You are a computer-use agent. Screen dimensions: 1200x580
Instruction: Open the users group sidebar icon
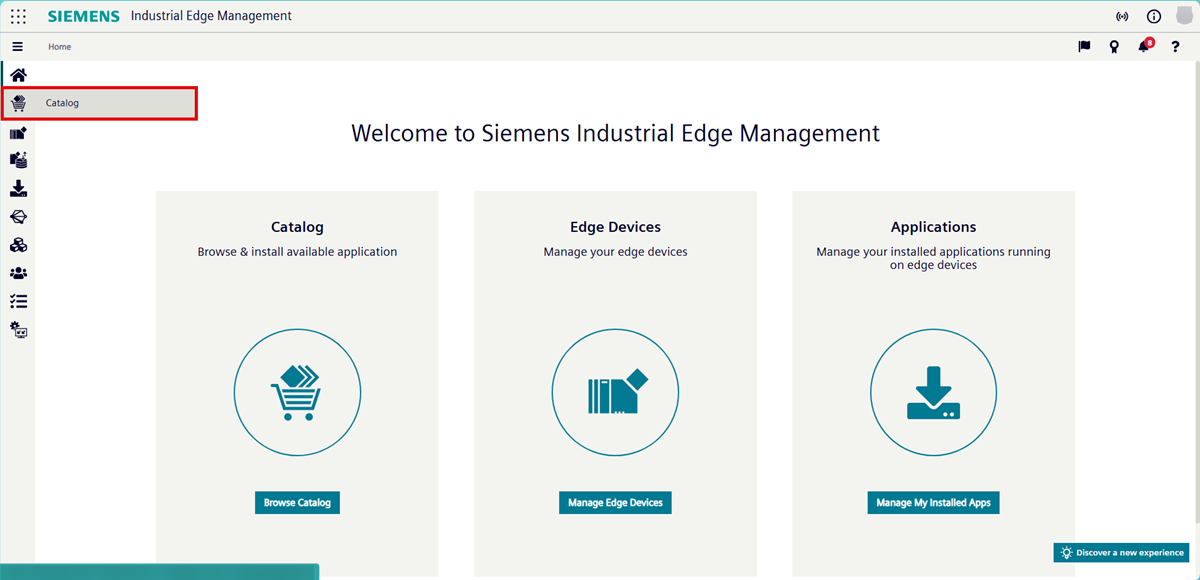(18, 273)
